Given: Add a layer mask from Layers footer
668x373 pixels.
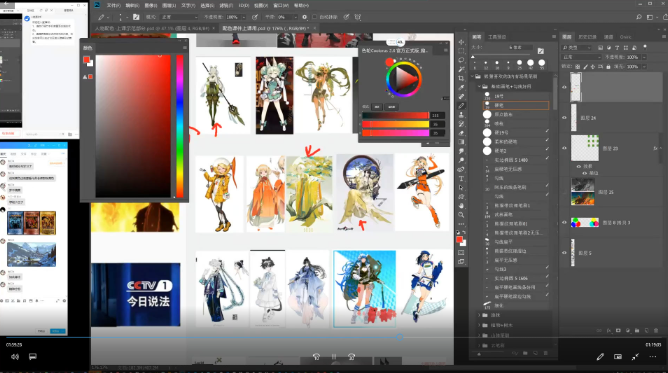Looking at the screenshot, I should click(619, 330).
